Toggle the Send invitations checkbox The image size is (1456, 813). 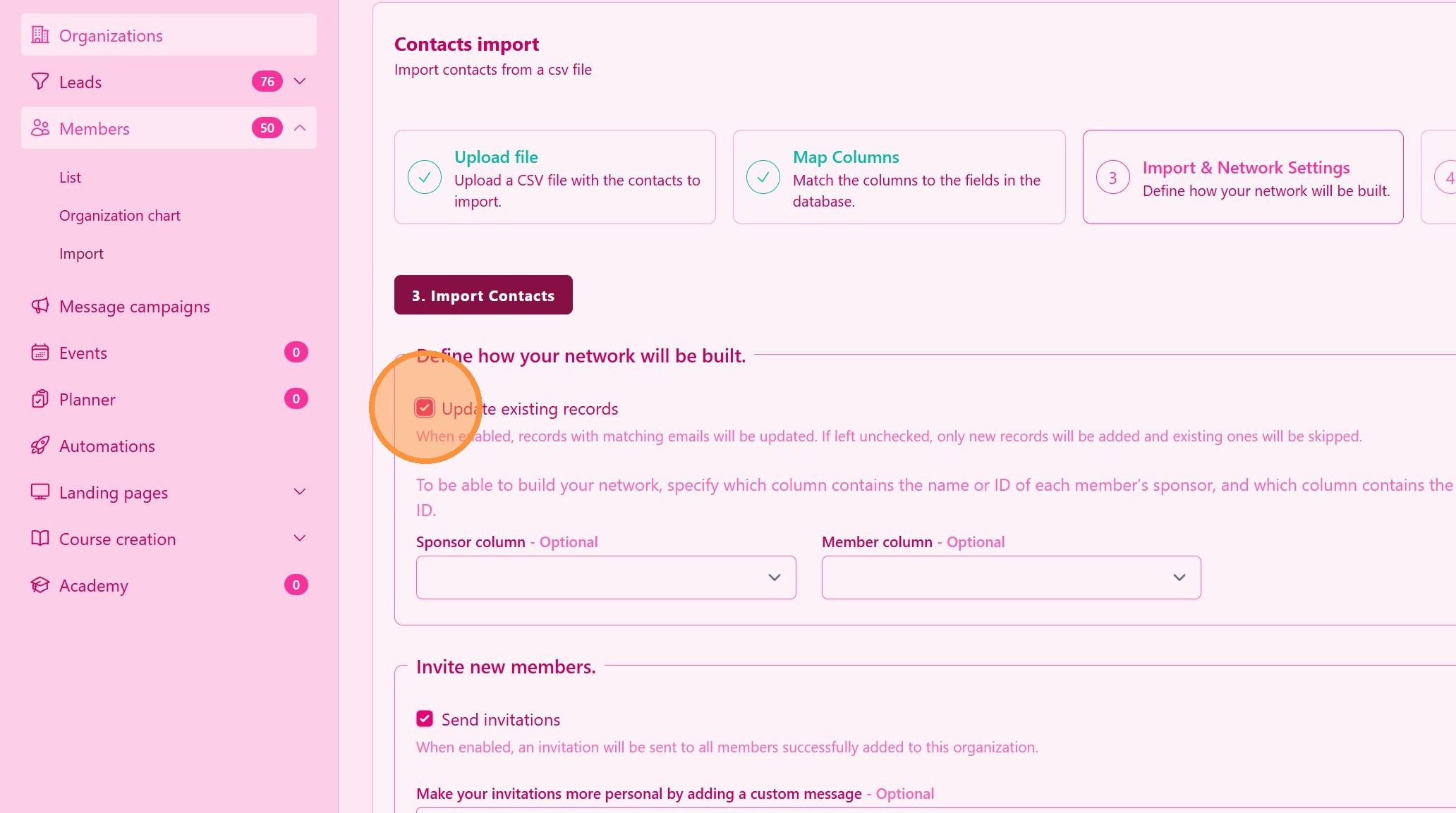coord(425,719)
